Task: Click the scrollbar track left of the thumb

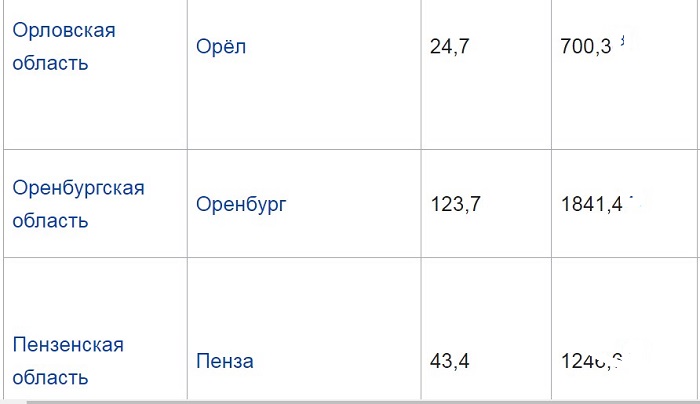Action: [12, 400]
